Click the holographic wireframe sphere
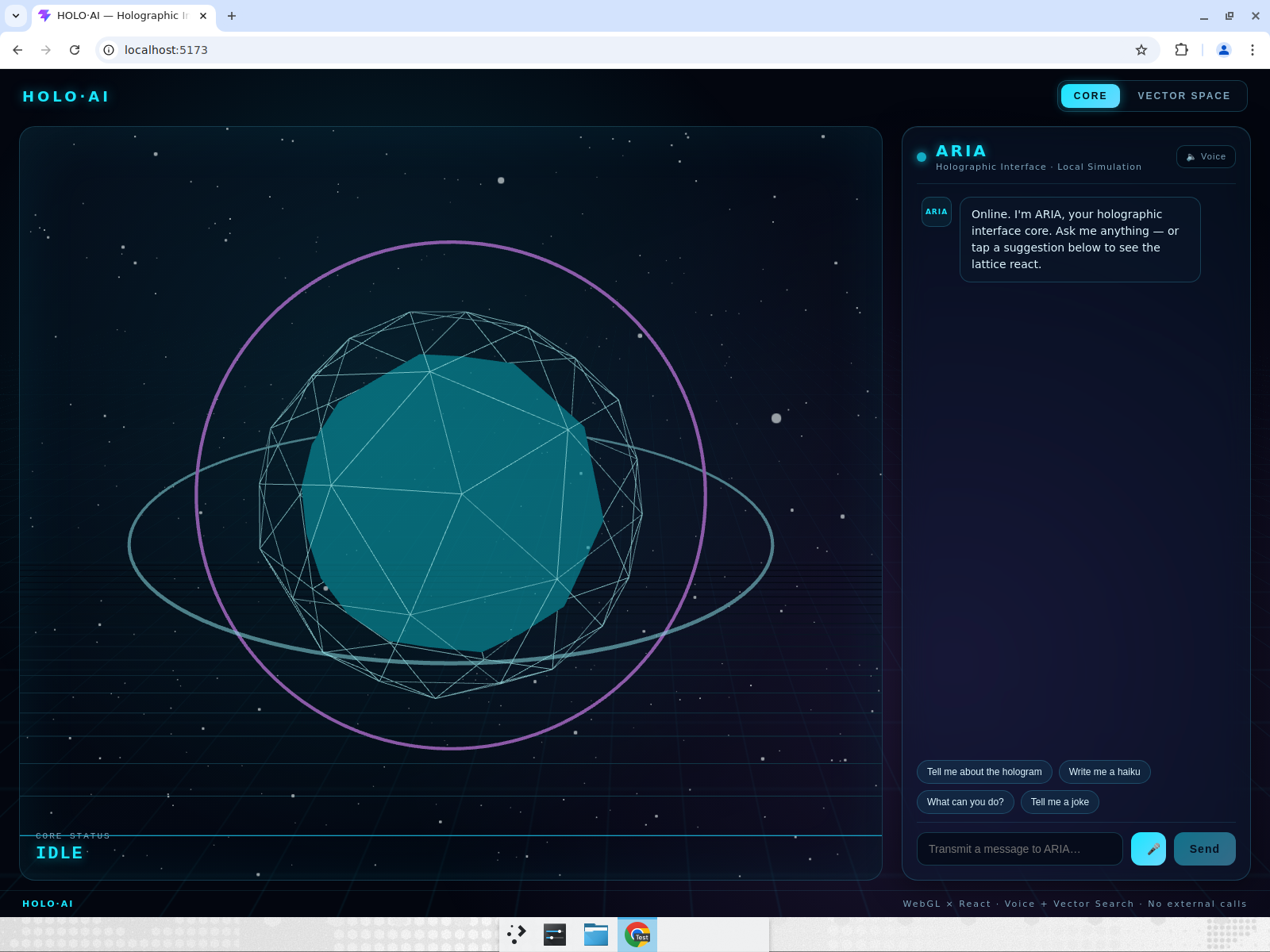The width and height of the screenshot is (1270, 952). (451, 505)
